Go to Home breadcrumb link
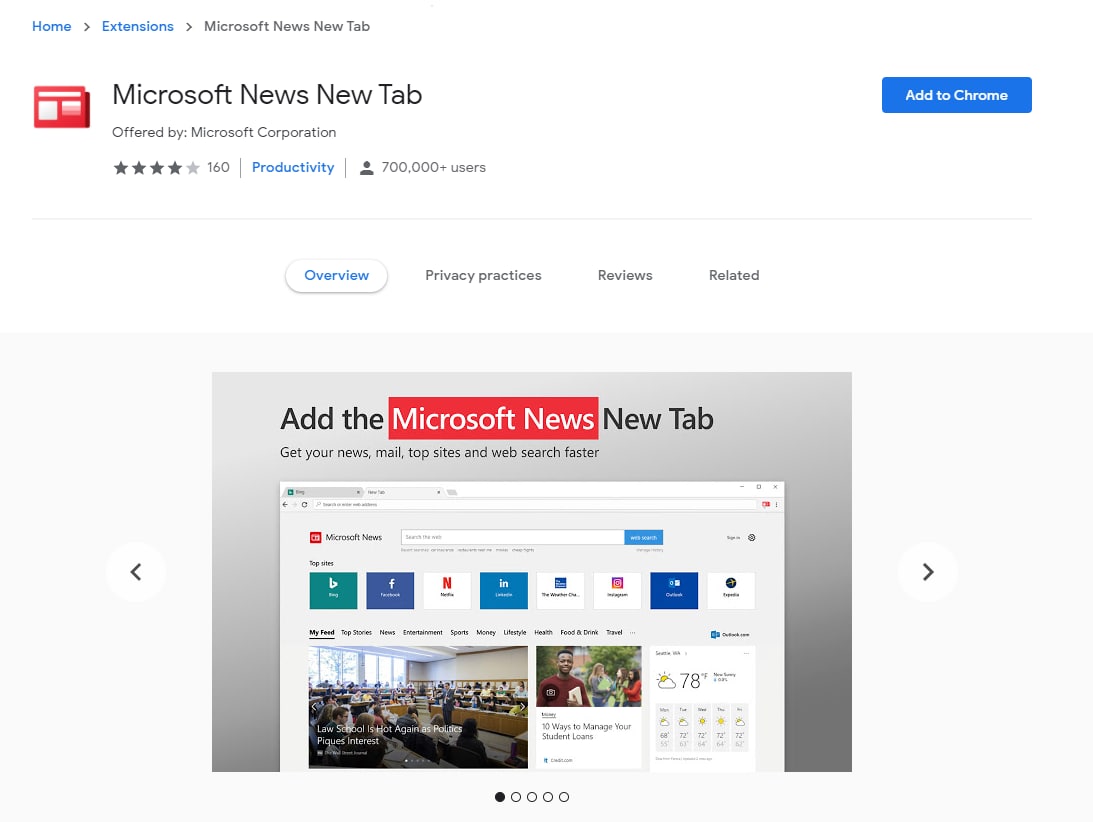Screen dimensions: 1093x822 tap(52, 26)
